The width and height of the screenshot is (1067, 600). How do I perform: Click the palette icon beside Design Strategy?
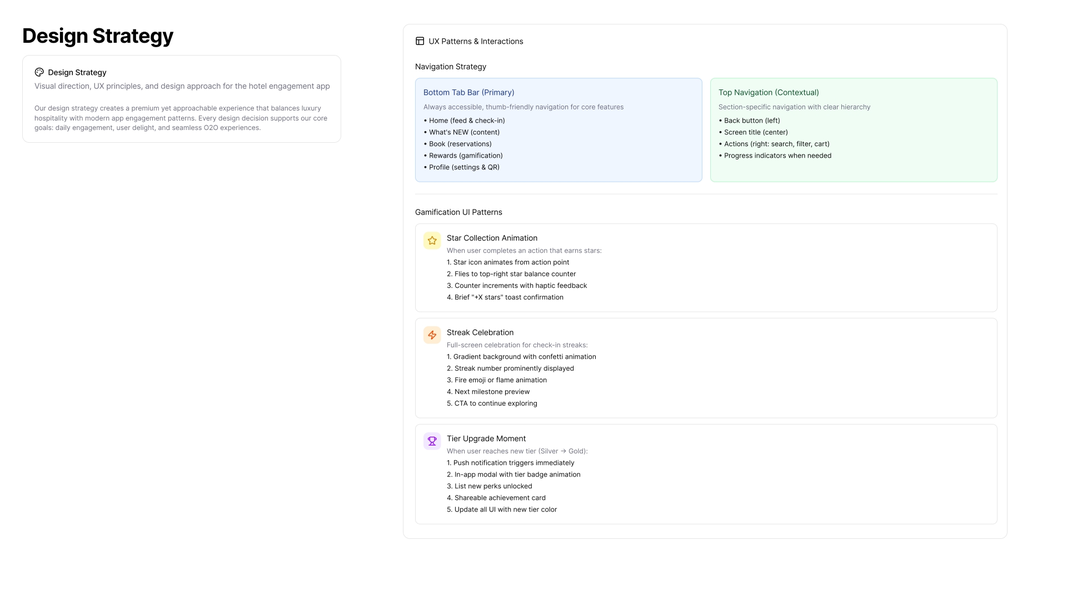39,72
